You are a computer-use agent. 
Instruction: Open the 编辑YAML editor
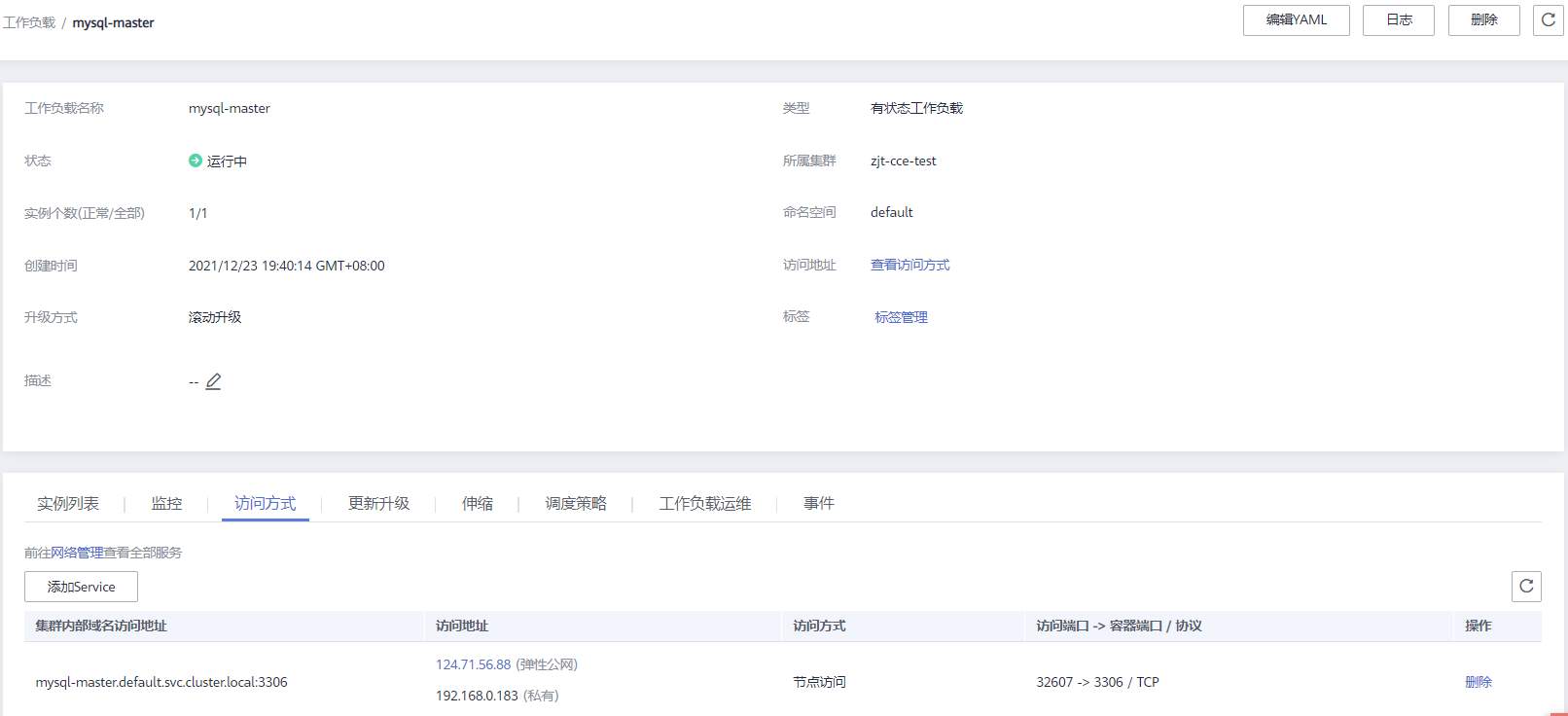click(x=1296, y=20)
